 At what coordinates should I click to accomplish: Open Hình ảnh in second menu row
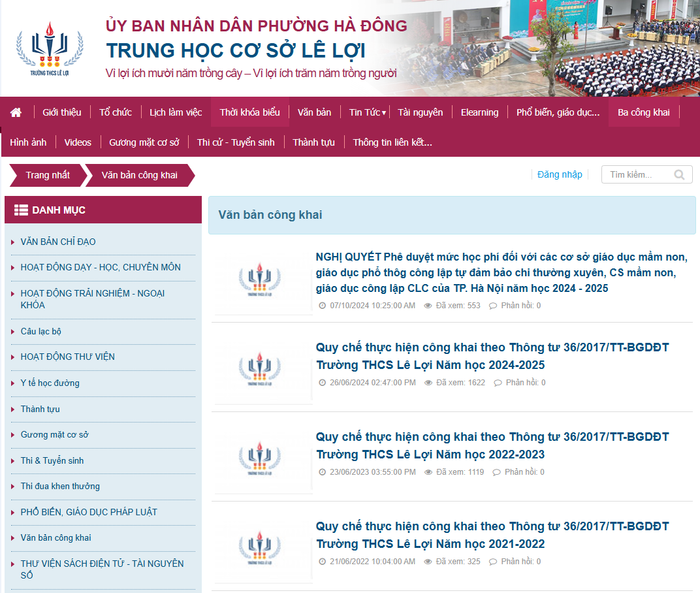(28, 142)
